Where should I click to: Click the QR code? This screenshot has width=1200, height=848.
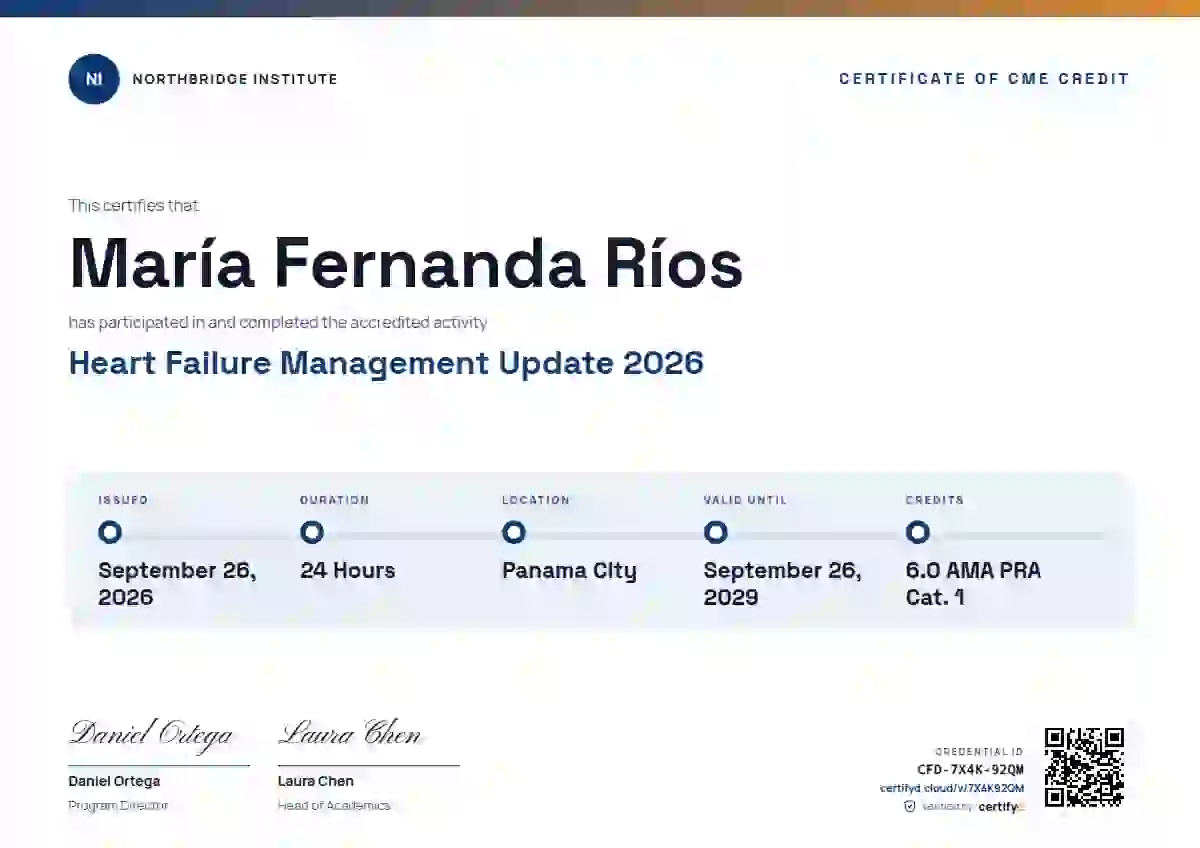(1084, 767)
